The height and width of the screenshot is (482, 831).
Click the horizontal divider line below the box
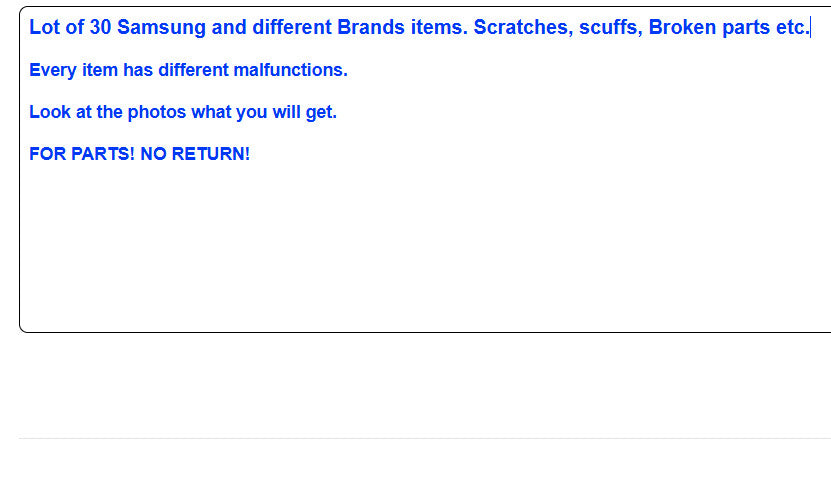coord(424,439)
